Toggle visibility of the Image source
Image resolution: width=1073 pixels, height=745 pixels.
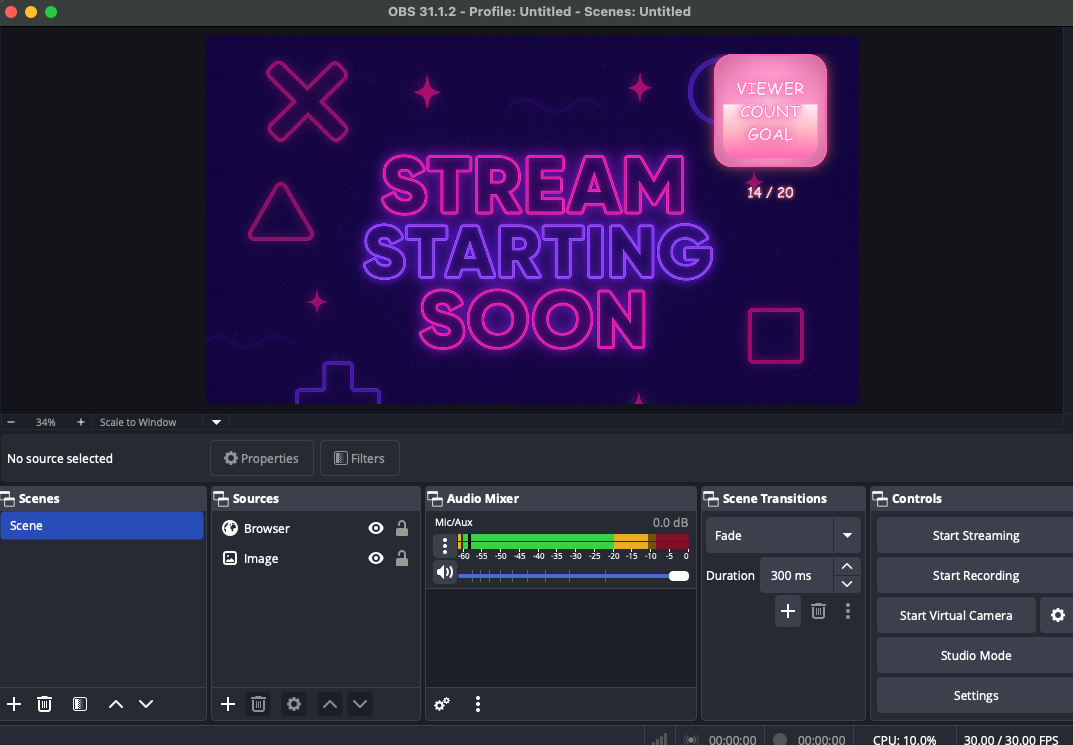point(375,558)
